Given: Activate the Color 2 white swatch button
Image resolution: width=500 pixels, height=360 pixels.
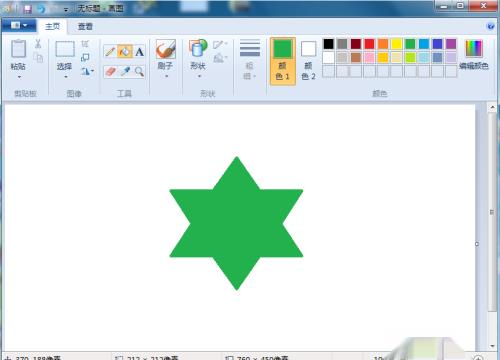Looking at the screenshot, I should pyautogui.click(x=308, y=61).
